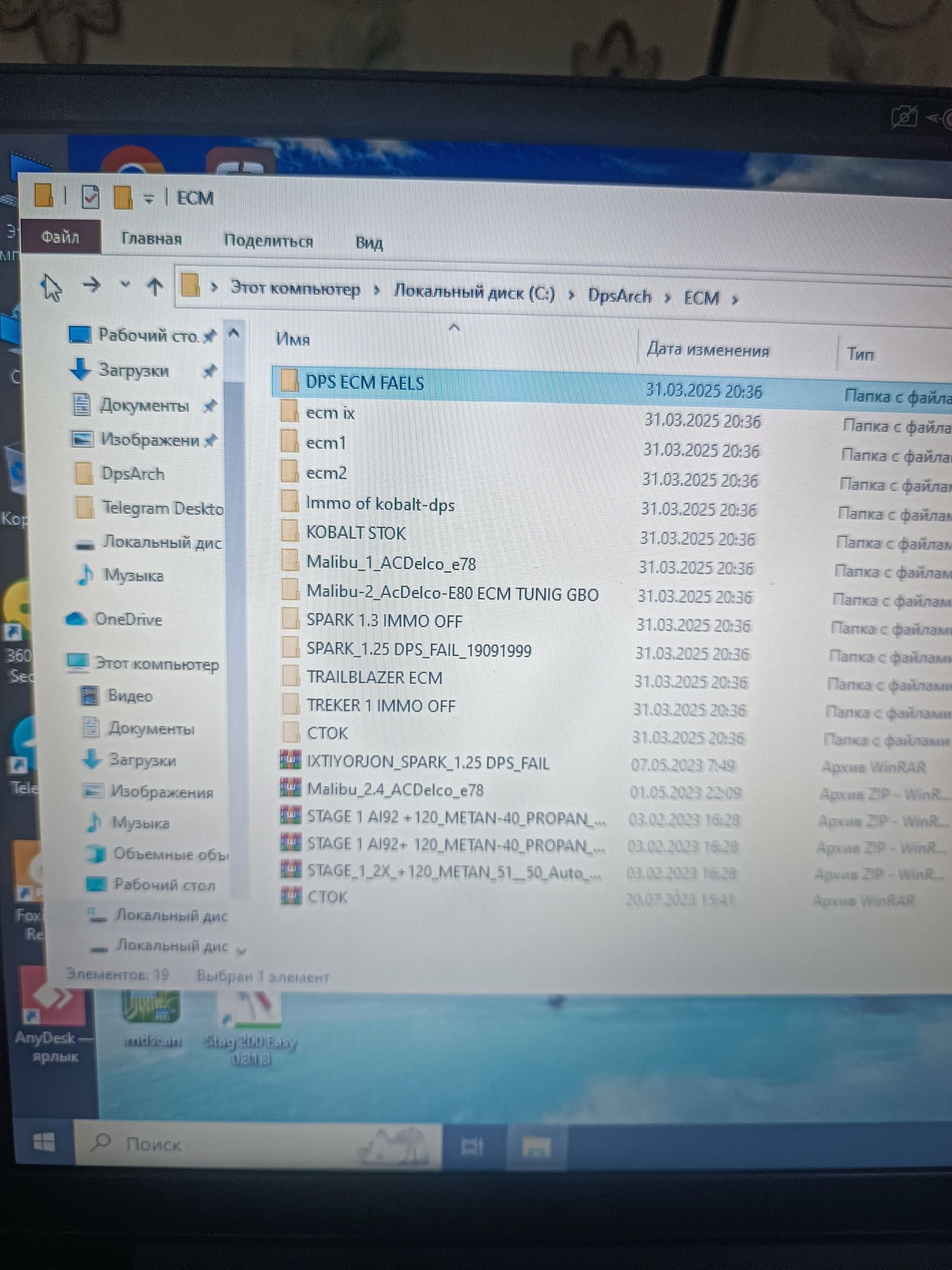Open Task View on the taskbar
Screen dimensions: 952x1270
pyautogui.click(x=472, y=1147)
